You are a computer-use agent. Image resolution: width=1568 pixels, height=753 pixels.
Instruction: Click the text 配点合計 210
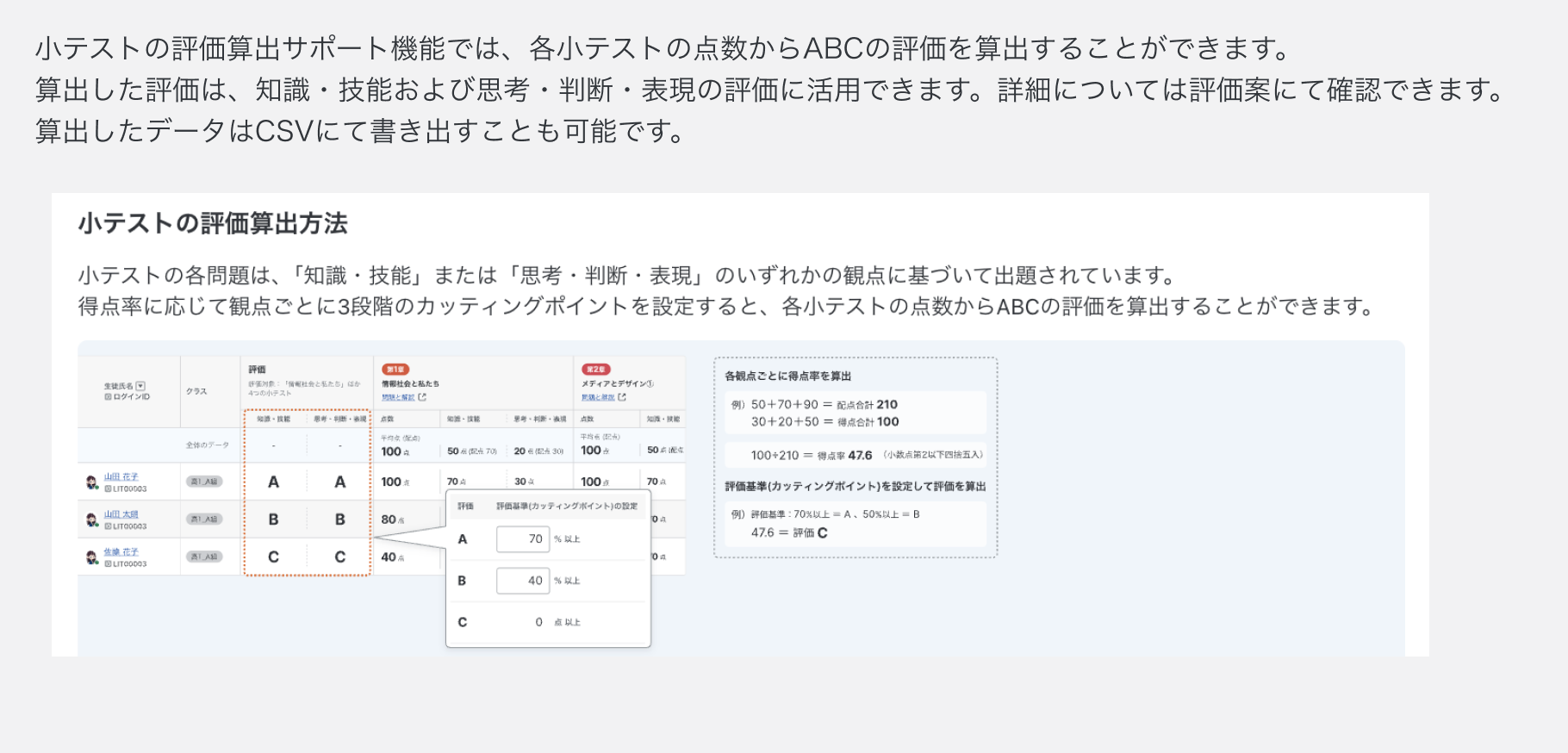tap(868, 405)
